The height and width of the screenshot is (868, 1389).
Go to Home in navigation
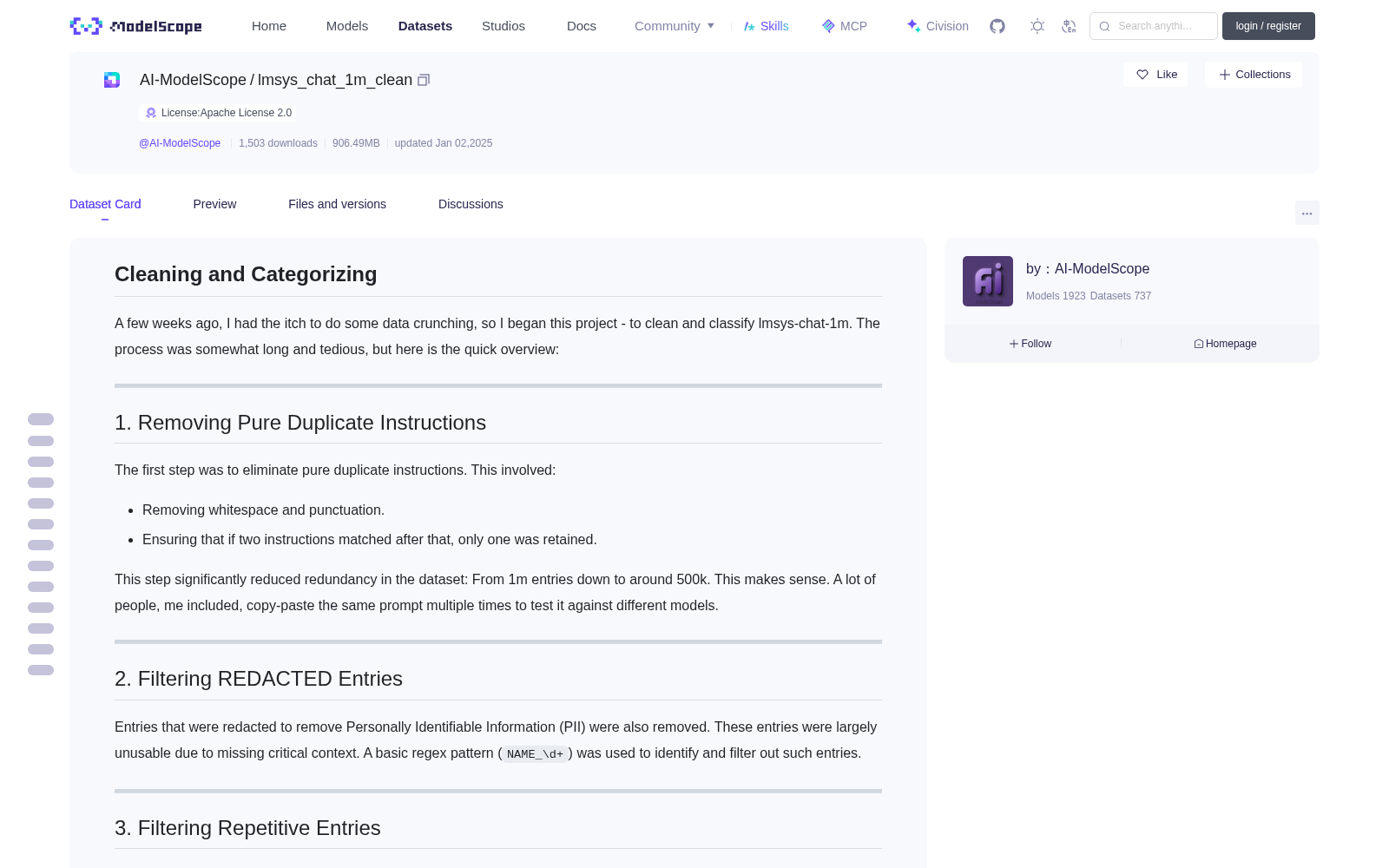pos(269,26)
